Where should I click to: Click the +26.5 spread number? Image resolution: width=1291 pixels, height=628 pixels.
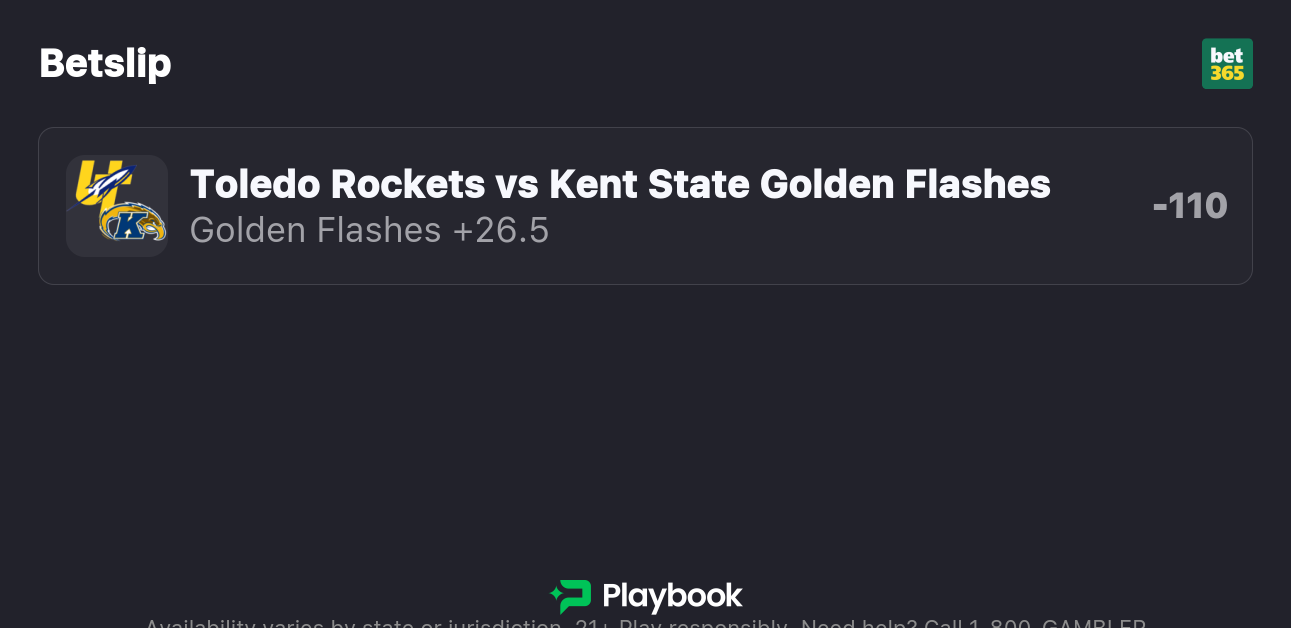click(x=501, y=230)
